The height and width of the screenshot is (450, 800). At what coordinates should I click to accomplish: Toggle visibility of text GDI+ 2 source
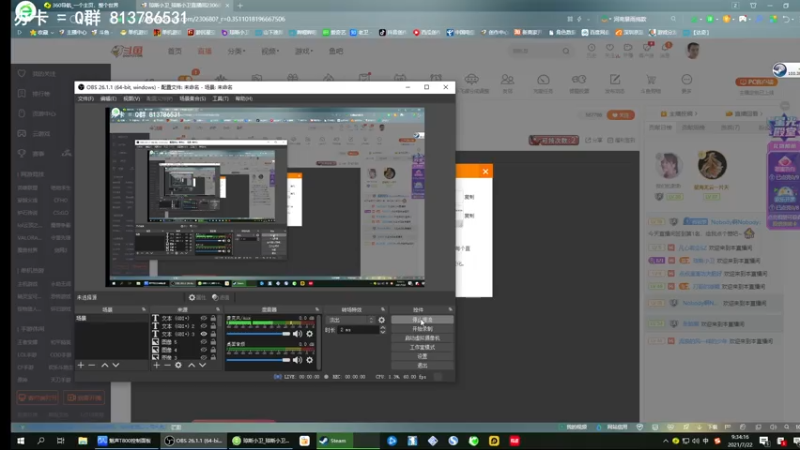click(x=204, y=326)
